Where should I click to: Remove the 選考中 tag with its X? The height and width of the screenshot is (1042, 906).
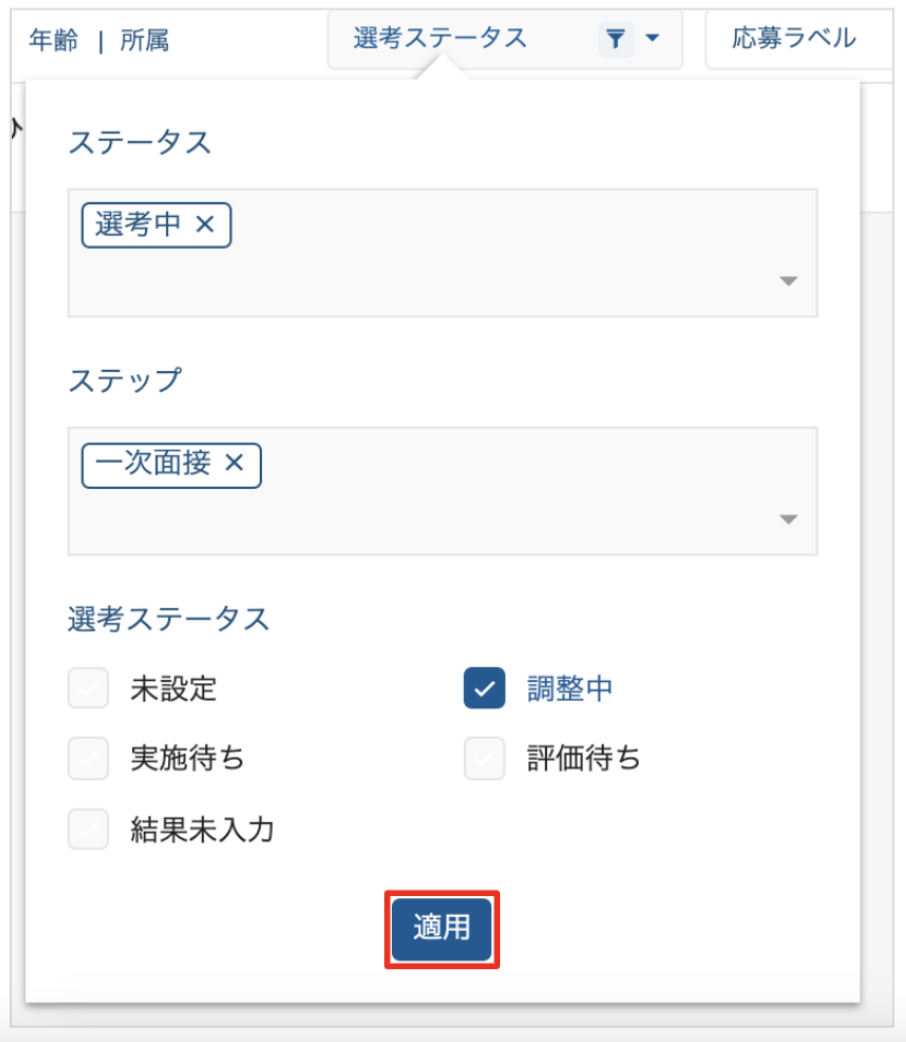(205, 225)
